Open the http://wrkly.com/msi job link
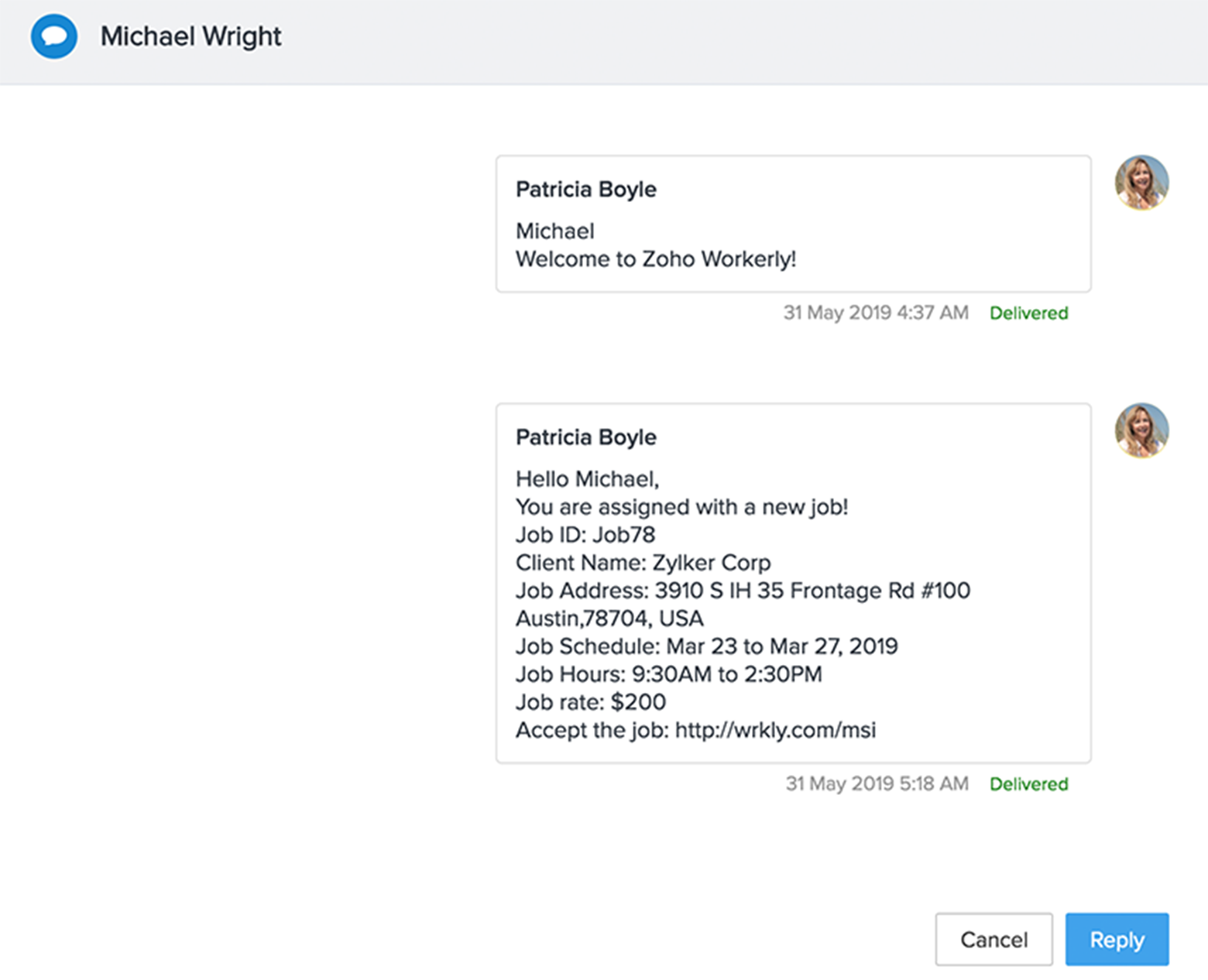Image resolution: width=1208 pixels, height=980 pixels. (x=775, y=730)
